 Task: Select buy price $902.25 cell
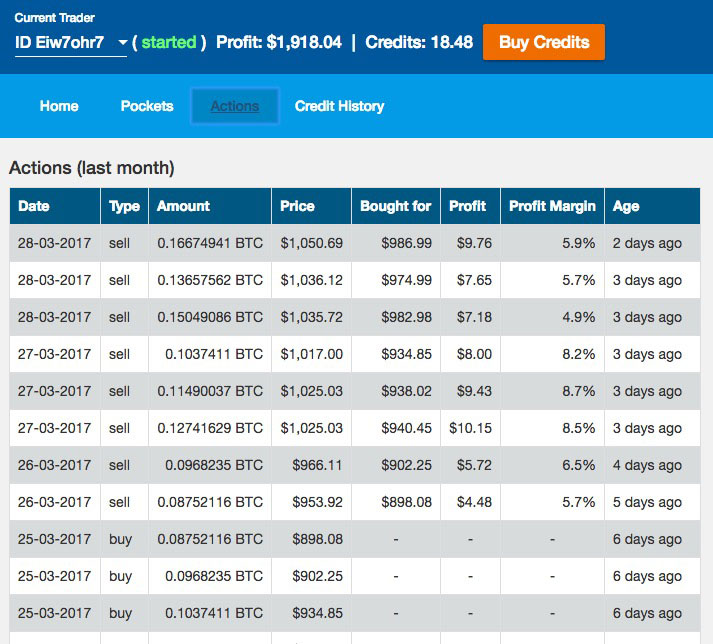pyautogui.click(x=311, y=576)
